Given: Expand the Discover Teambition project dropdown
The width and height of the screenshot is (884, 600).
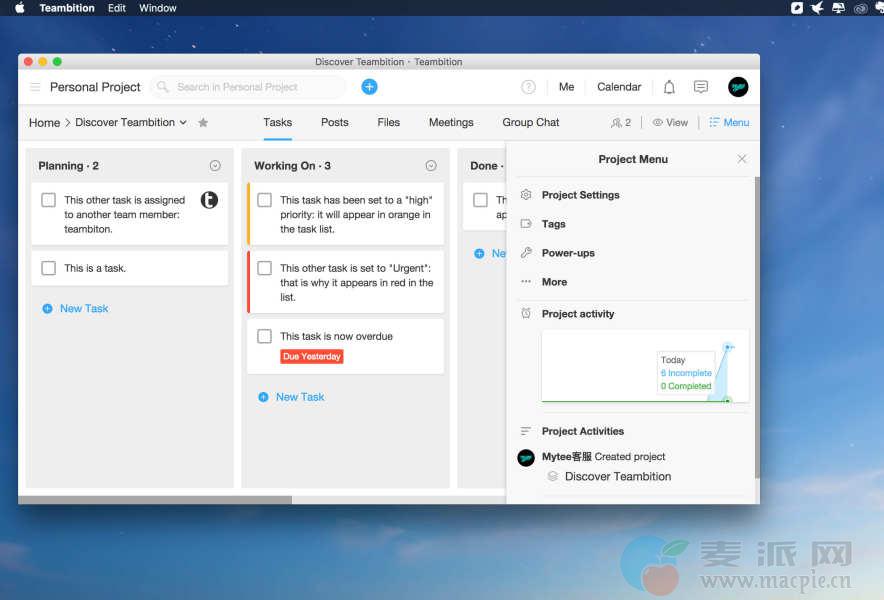Looking at the screenshot, I should (x=183, y=123).
